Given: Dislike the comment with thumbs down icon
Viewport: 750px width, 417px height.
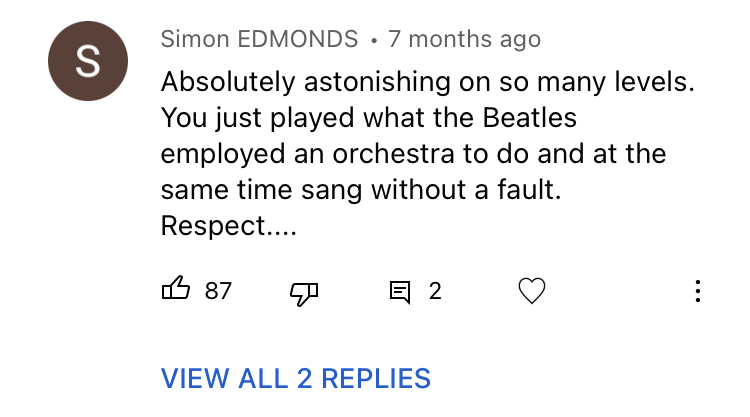Looking at the screenshot, I should point(303,292).
